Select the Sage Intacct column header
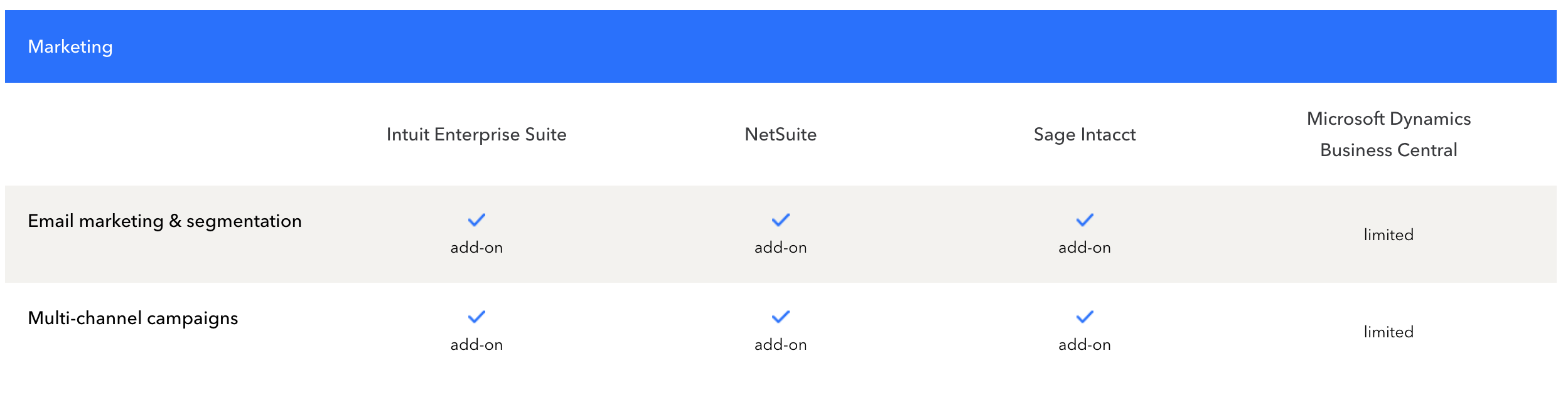The height and width of the screenshot is (395, 1568). [x=1085, y=135]
